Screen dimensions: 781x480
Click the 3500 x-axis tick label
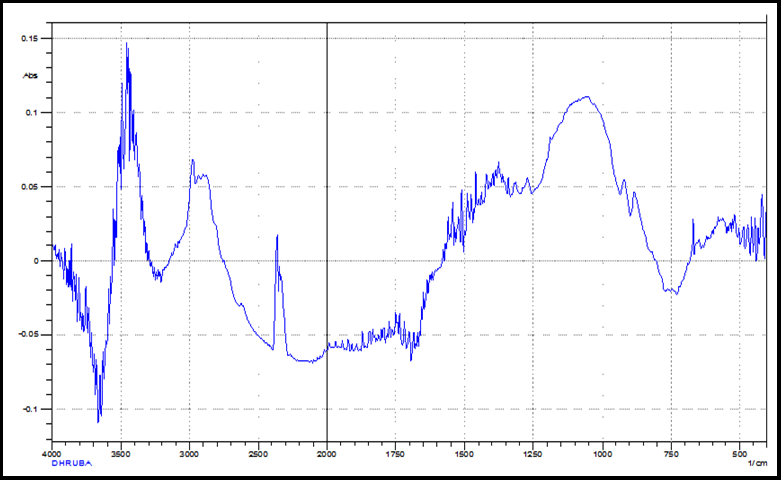pyautogui.click(x=120, y=453)
